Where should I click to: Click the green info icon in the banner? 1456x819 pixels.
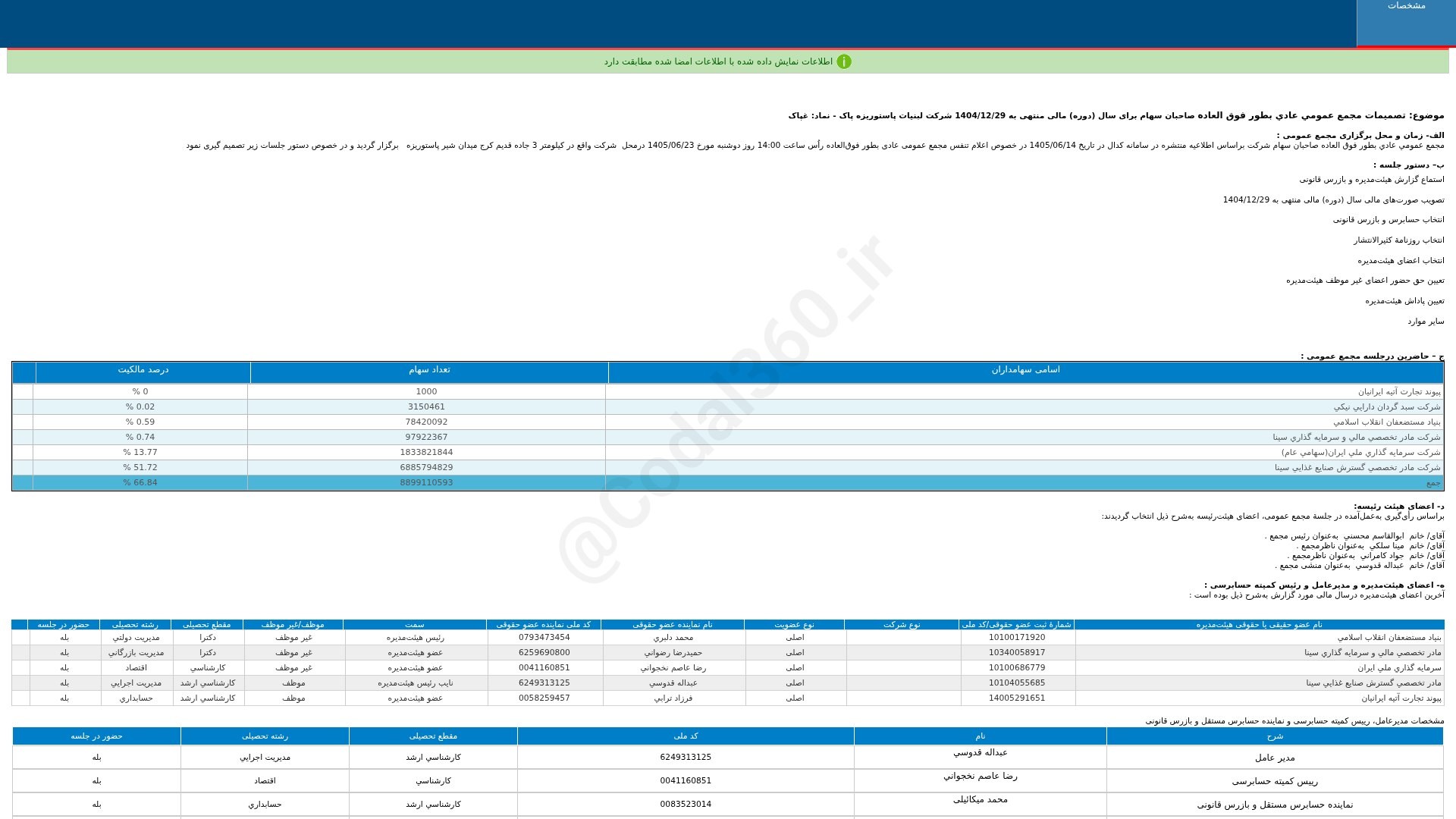844,61
